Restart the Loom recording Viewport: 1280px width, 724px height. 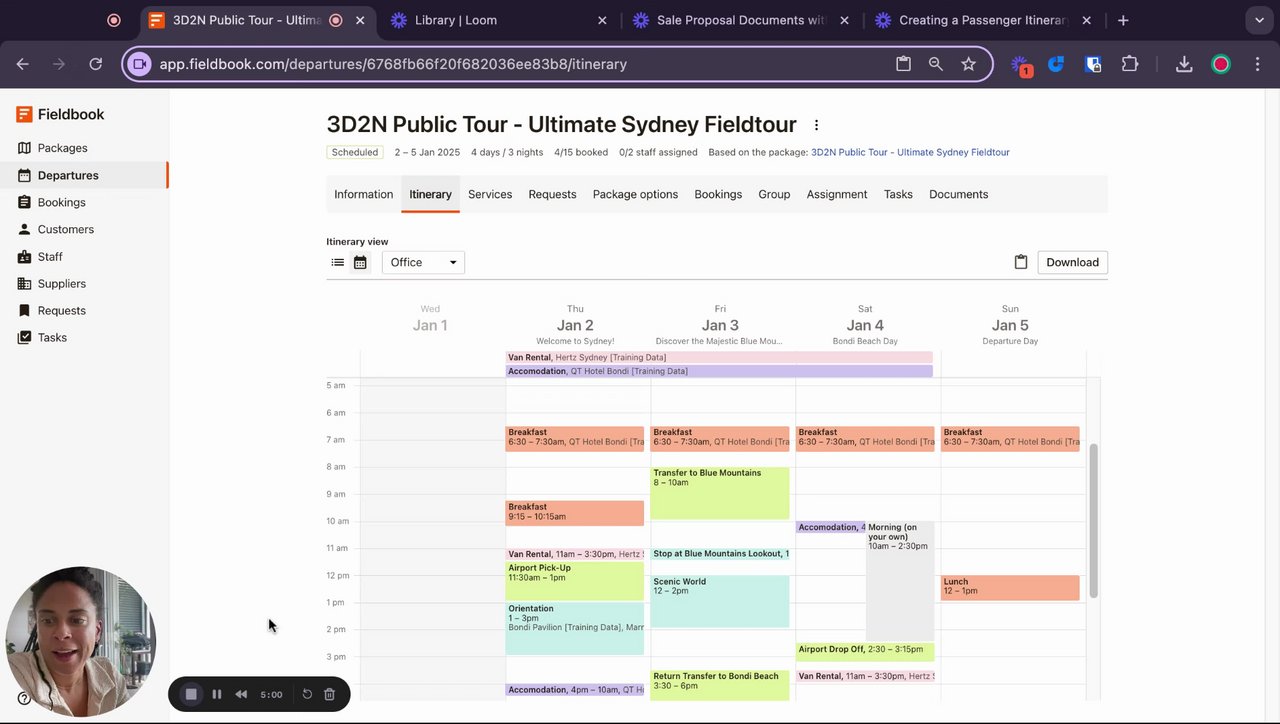click(307, 694)
